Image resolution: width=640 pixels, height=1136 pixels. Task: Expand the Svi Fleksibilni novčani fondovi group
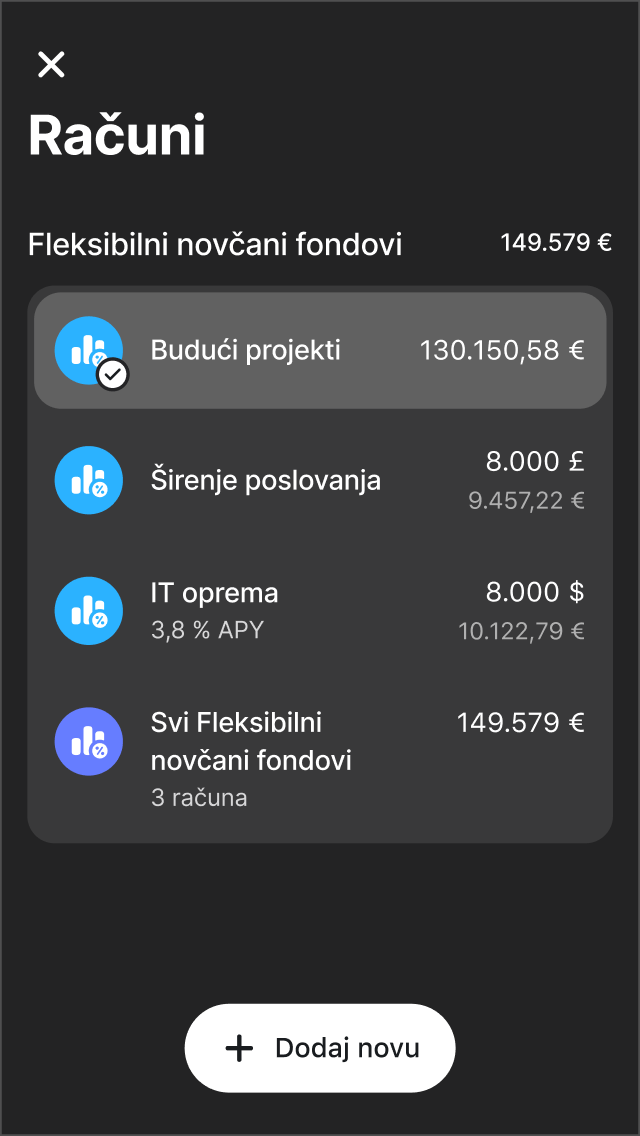pos(320,755)
